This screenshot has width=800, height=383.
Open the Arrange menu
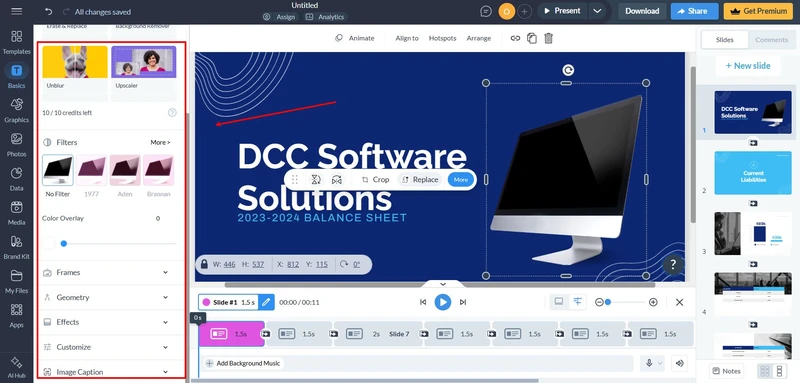tap(479, 38)
